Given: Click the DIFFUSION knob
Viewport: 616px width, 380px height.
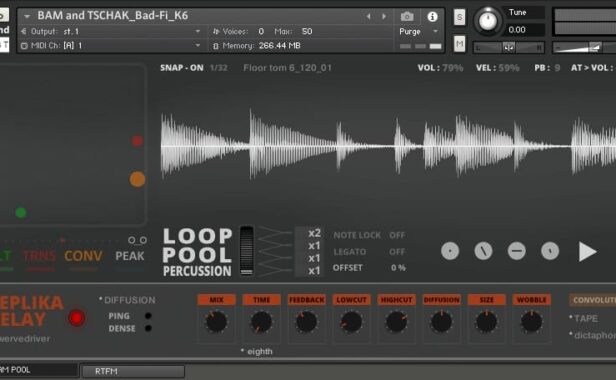Looking at the screenshot, I should 442,322.
